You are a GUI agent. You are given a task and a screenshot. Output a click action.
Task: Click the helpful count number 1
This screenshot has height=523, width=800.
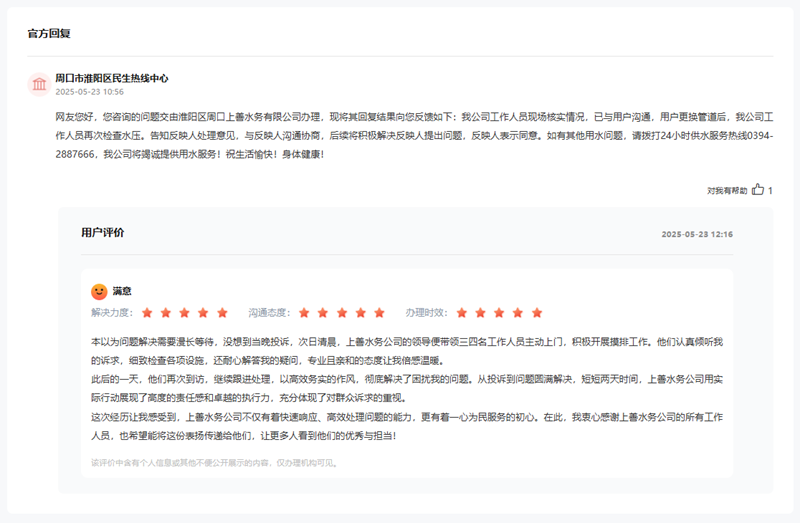[770, 190]
